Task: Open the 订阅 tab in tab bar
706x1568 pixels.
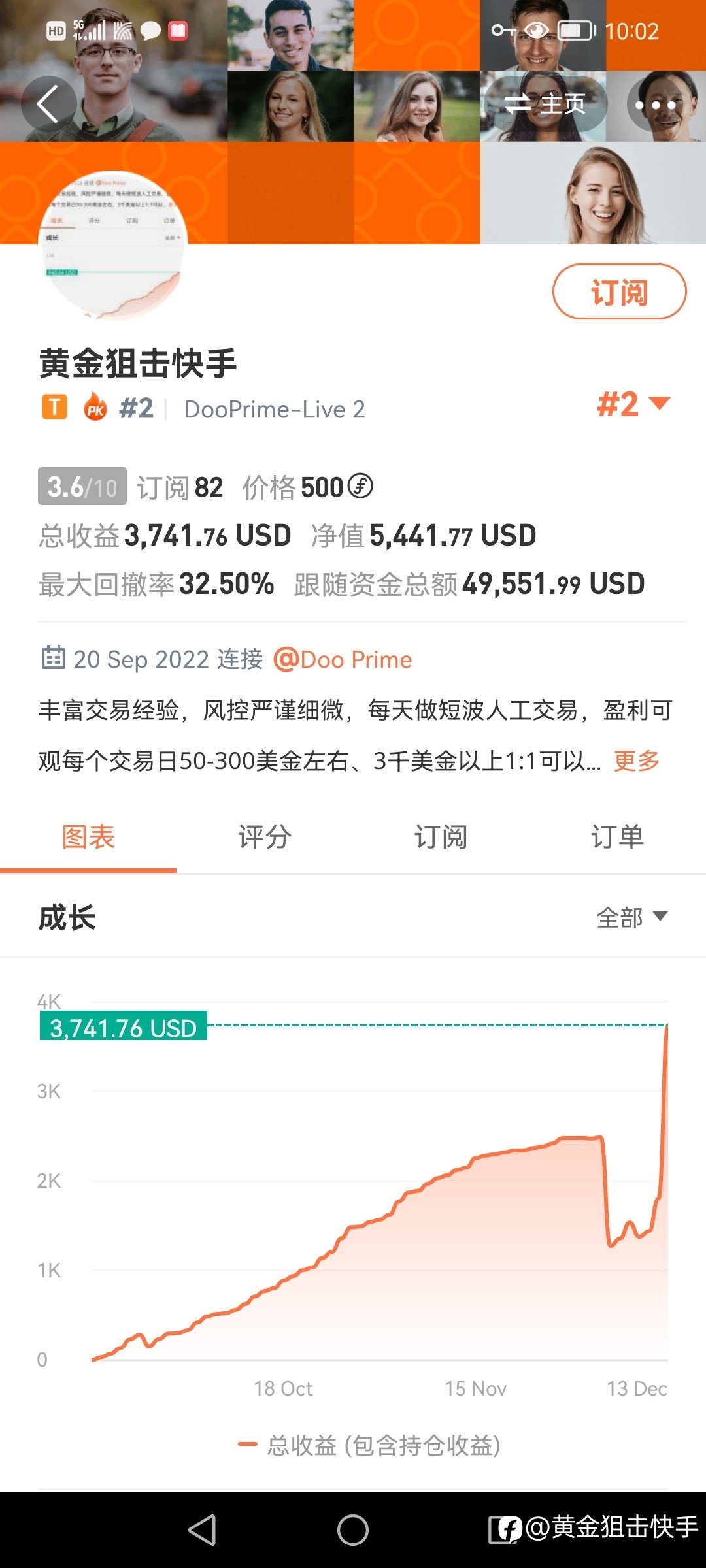Action: [441, 837]
